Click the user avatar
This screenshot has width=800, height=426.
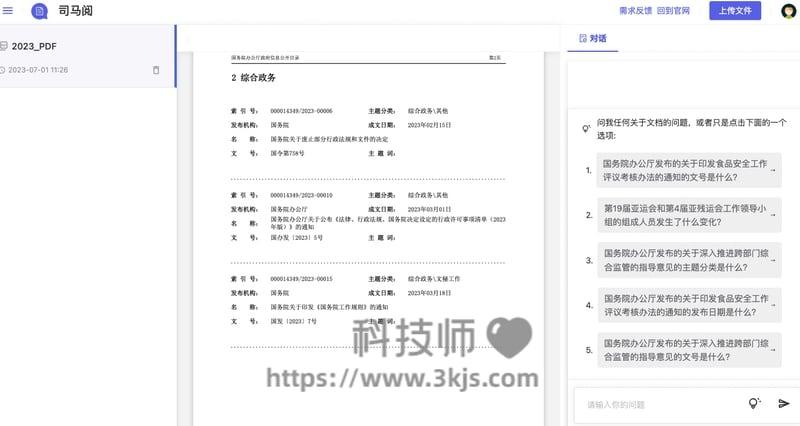(x=789, y=11)
